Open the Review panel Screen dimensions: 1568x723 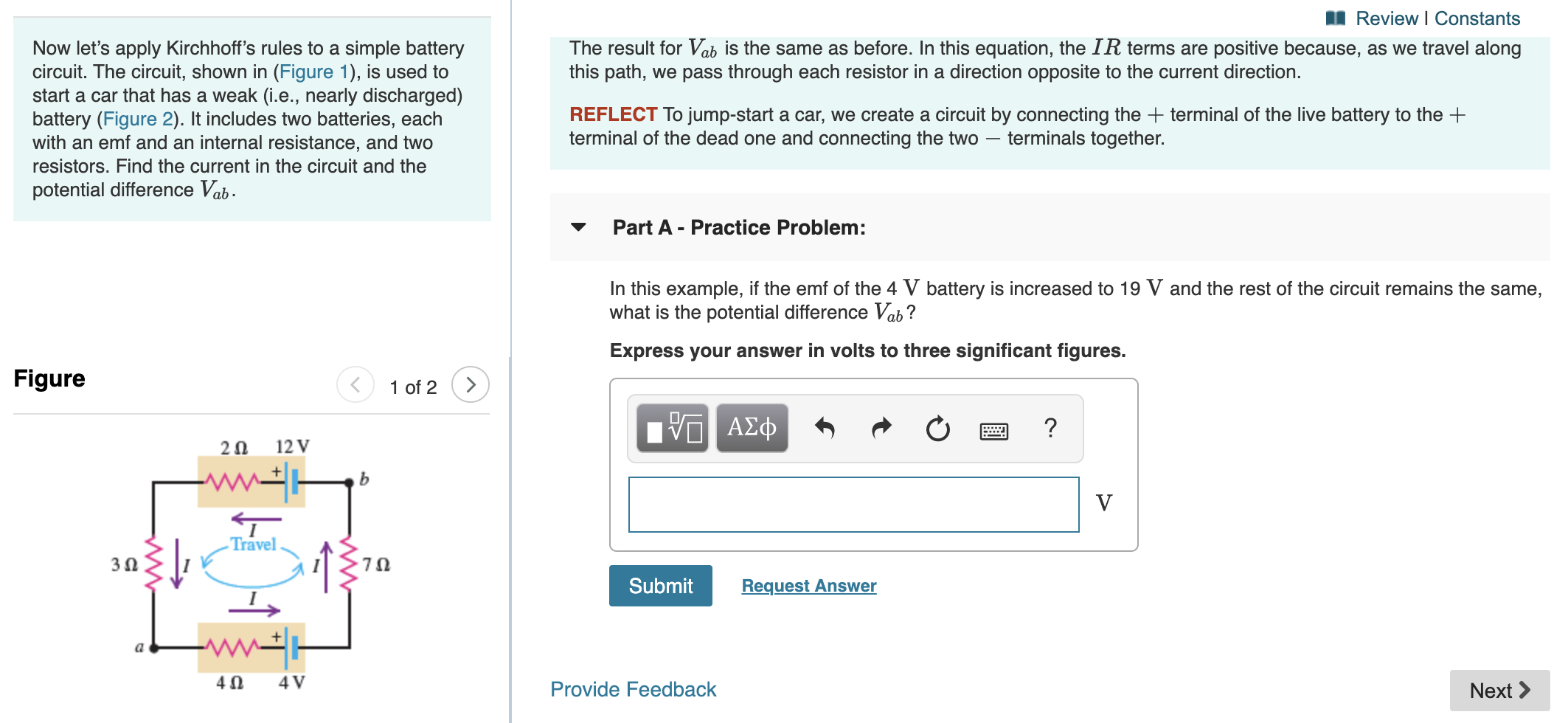point(1390,18)
